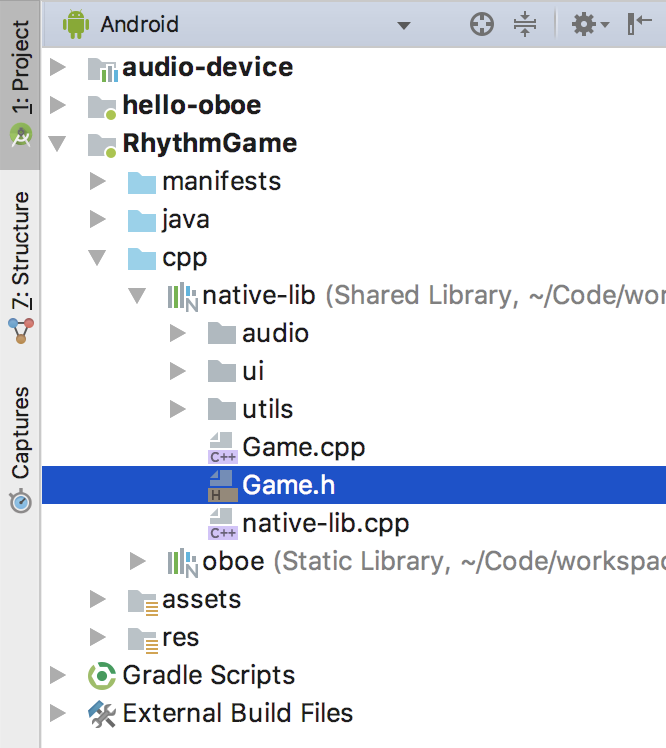This screenshot has width=666, height=748.
Task: Expand the oboe static library
Action: click(138, 562)
